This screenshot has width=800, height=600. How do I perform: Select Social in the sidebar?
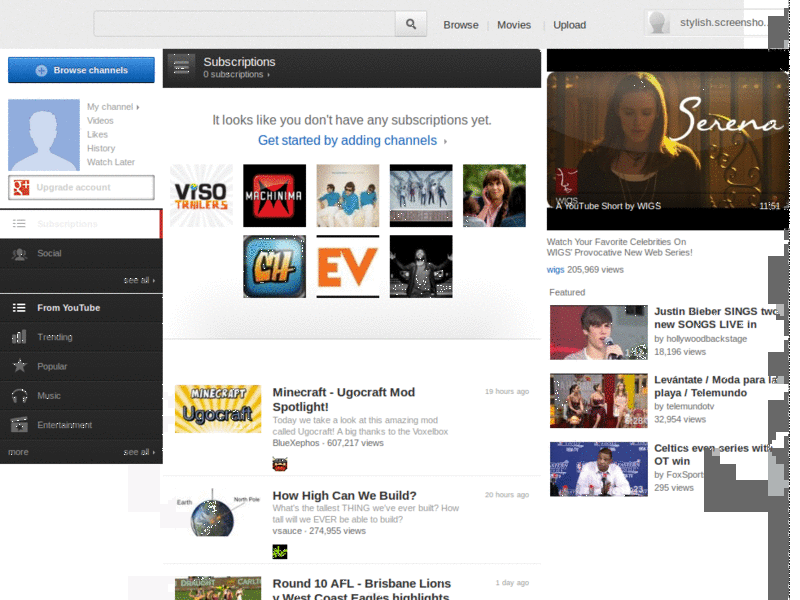[81, 254]
